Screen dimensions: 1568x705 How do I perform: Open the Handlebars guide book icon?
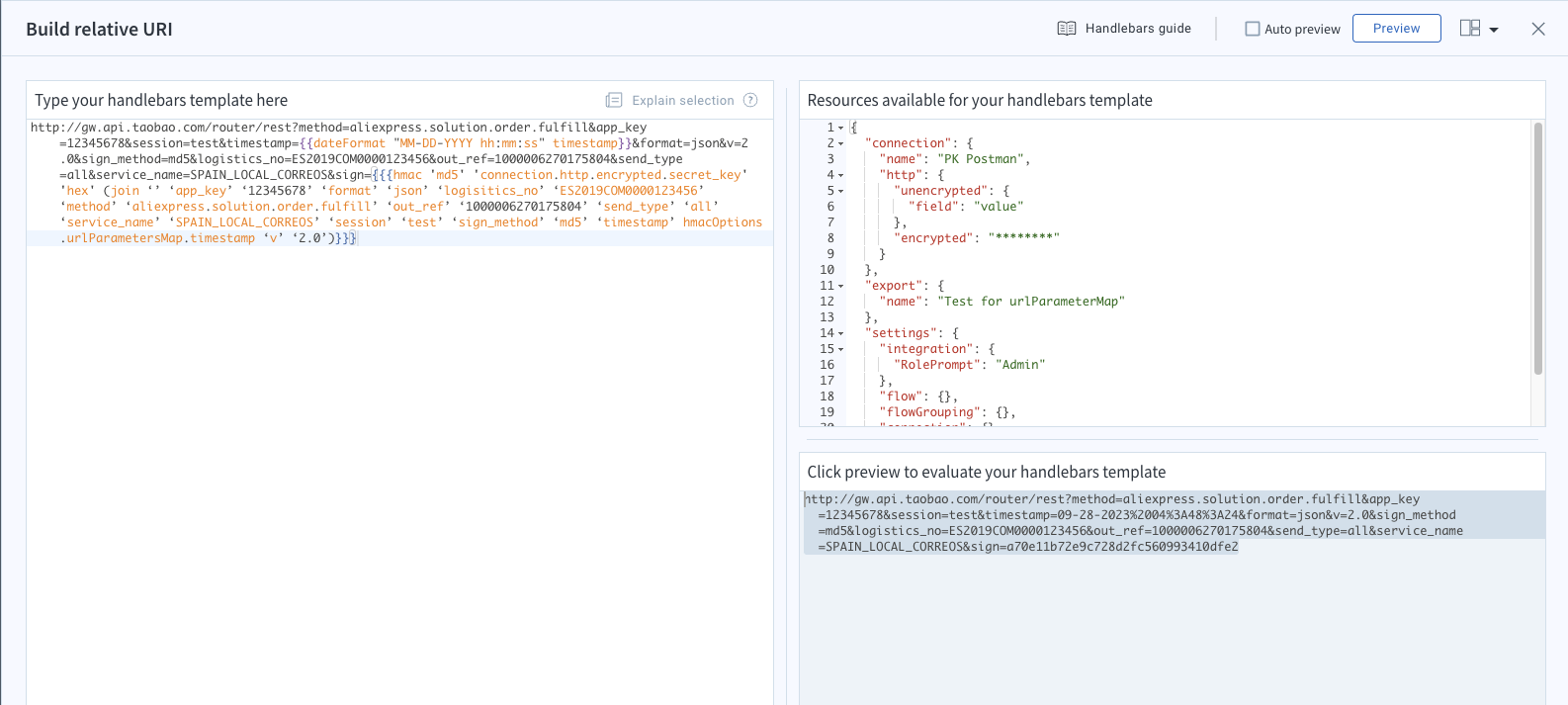[1066, 29]
